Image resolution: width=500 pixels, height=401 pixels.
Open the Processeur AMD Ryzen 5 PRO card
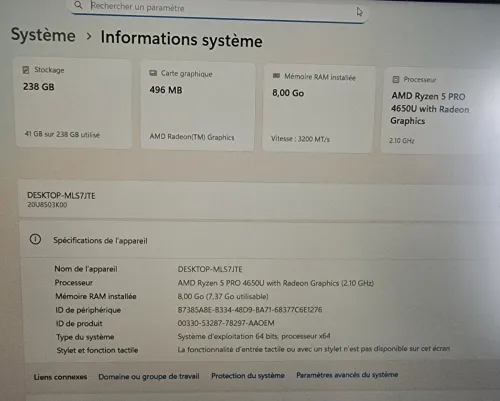(x=440, y=111)
